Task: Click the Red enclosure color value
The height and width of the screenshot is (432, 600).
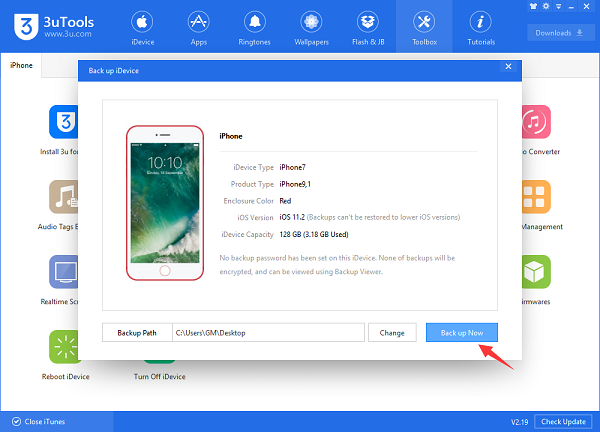Action: (285, 201)
